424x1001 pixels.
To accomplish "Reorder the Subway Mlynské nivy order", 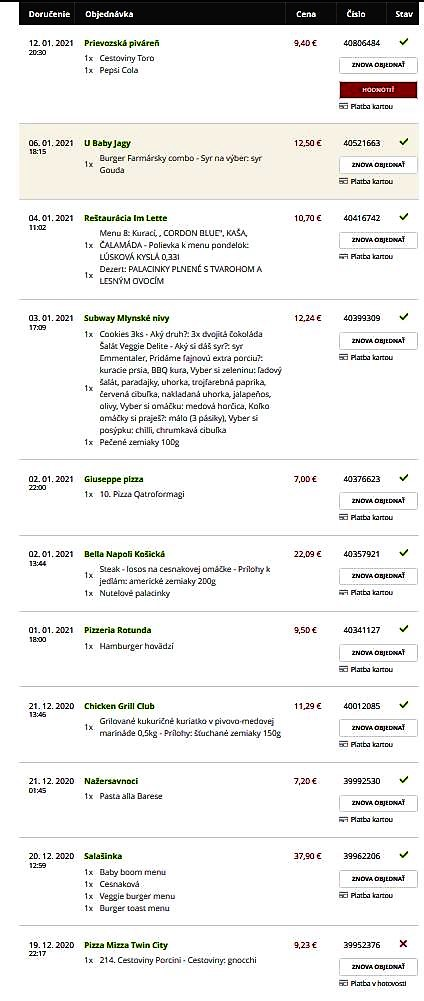I will point(378,340).
